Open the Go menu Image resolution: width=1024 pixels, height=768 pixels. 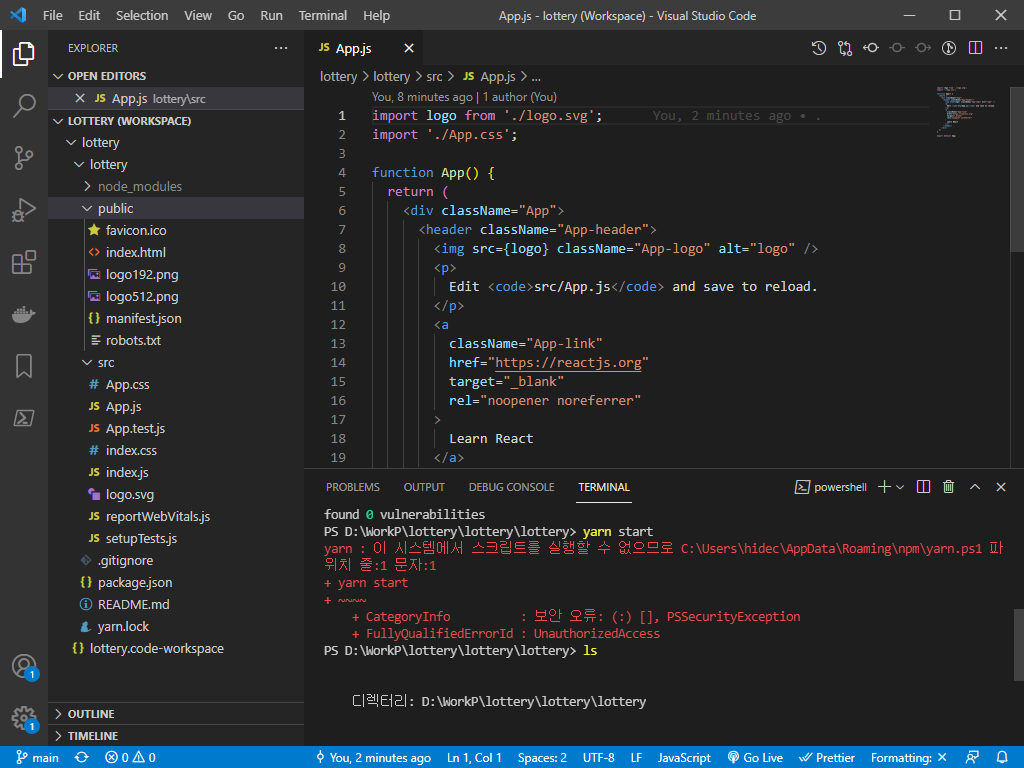(x=236, y=15)
